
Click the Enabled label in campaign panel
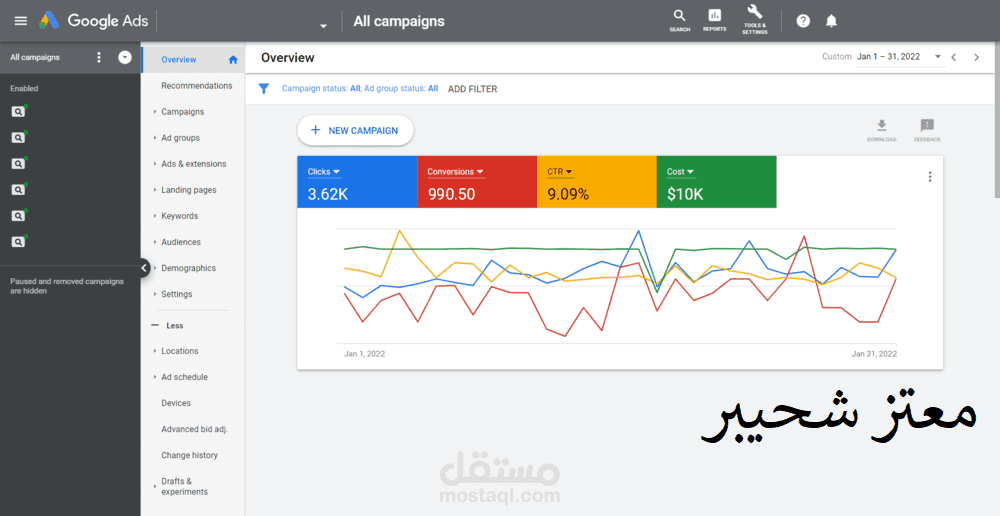pyautogui.click(x=24, y=89)
